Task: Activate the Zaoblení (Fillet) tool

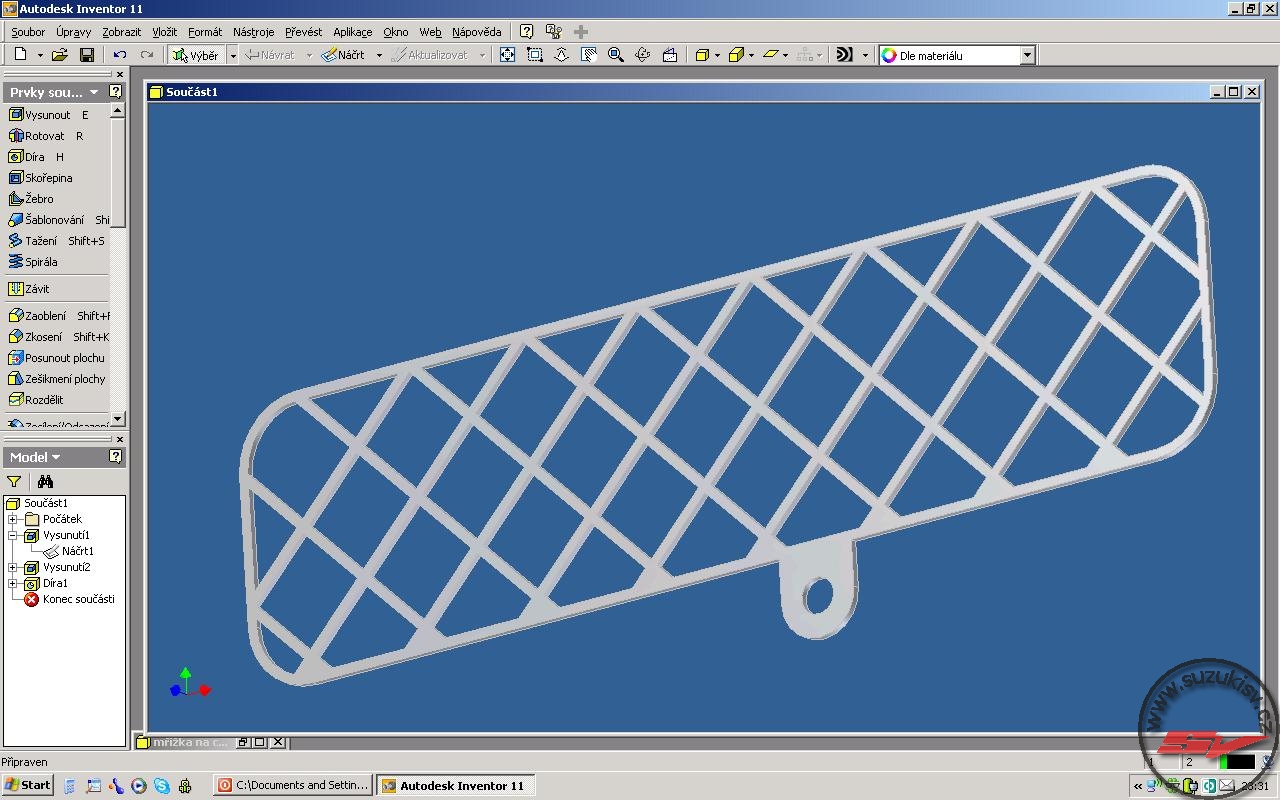Action: click(45, 316)
